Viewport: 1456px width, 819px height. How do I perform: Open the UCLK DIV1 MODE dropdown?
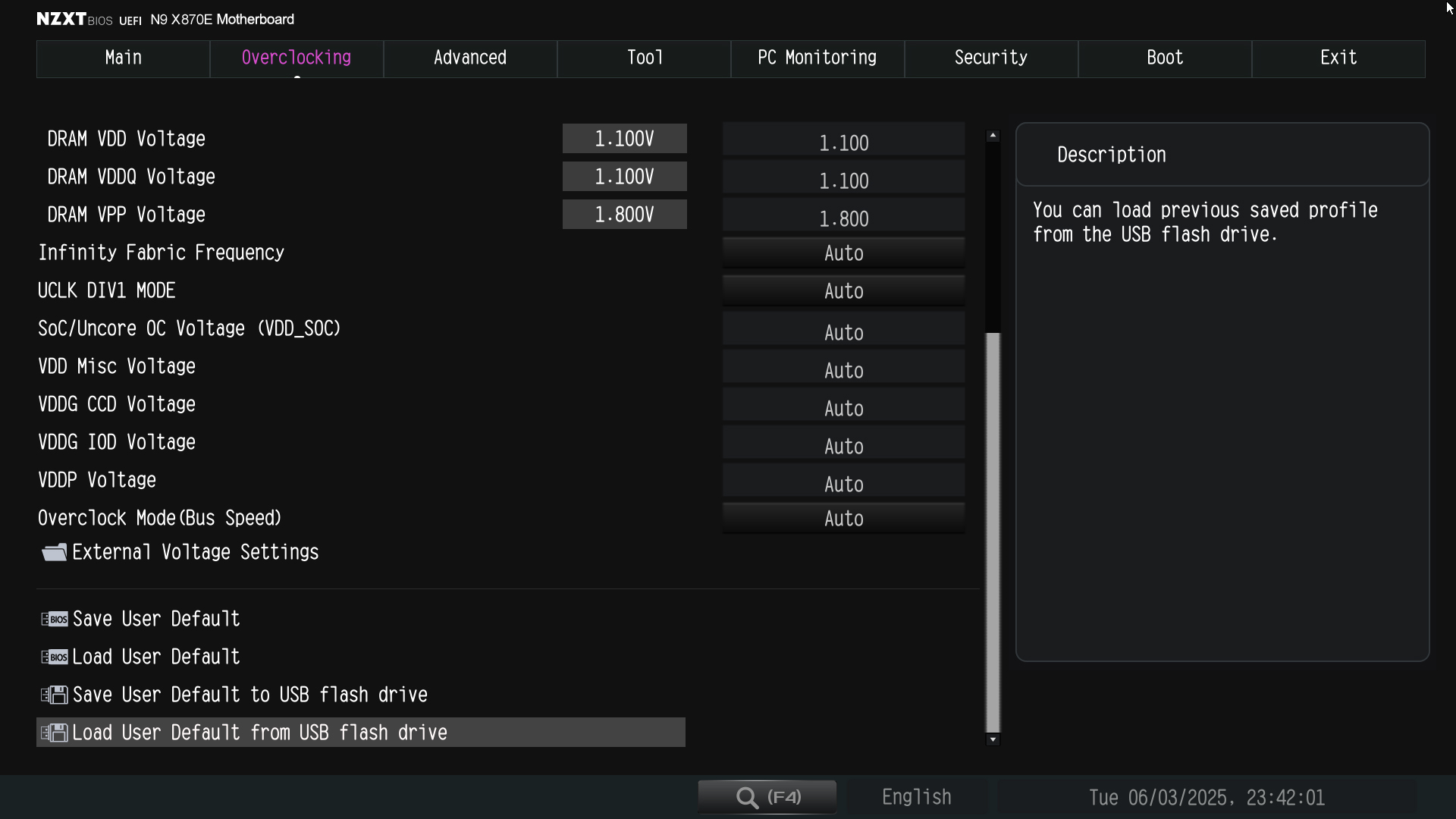click(843, 291)
